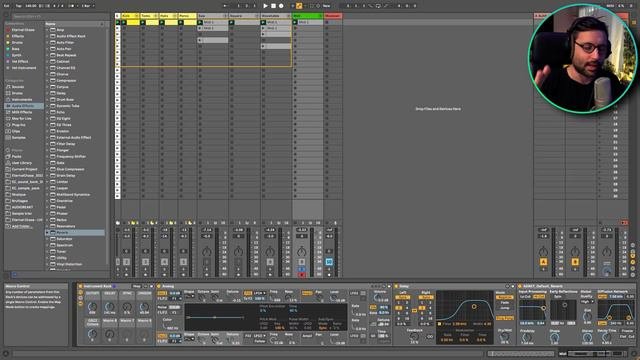Open the 1 Bar quantization menu
This screenshot has height=360, width=640.
click(x=87, y=6)
